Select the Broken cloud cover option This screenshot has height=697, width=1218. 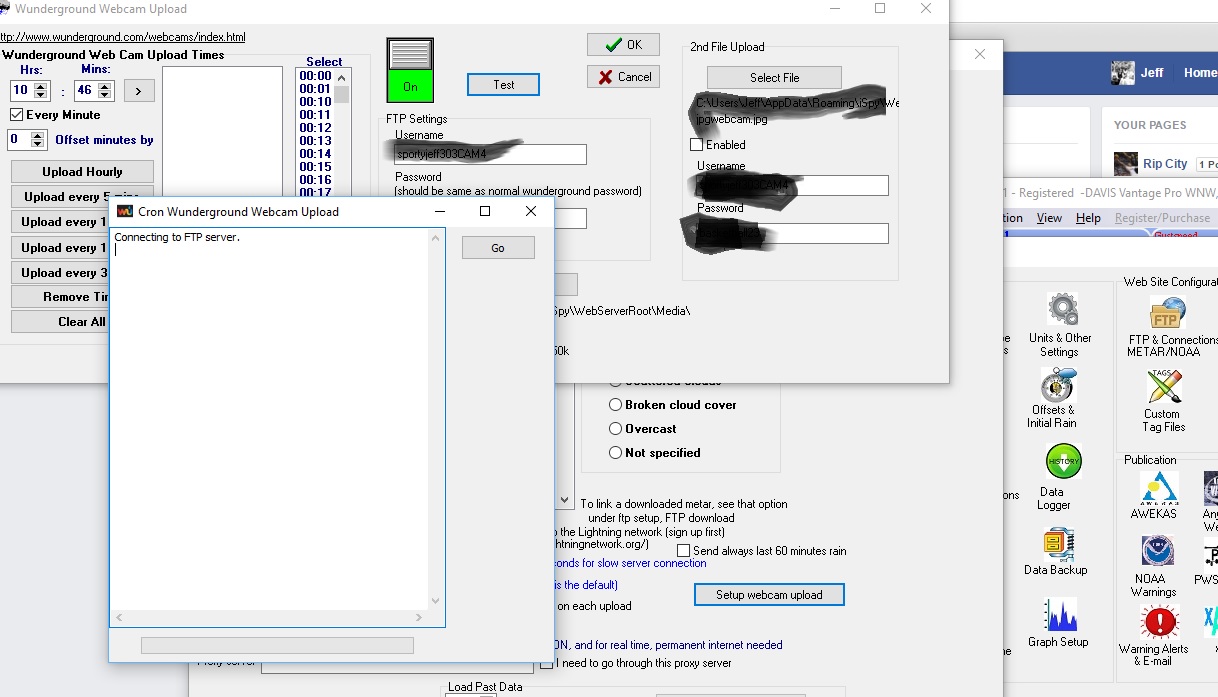616,405
